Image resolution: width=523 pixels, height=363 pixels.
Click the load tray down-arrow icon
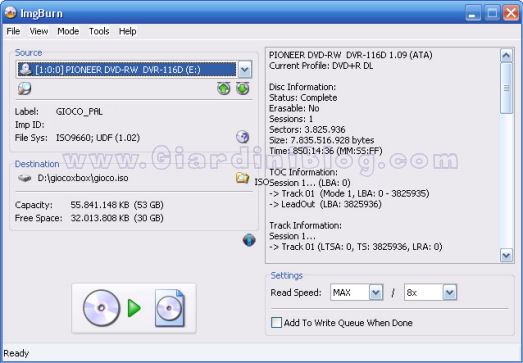[x=243, y=88]
